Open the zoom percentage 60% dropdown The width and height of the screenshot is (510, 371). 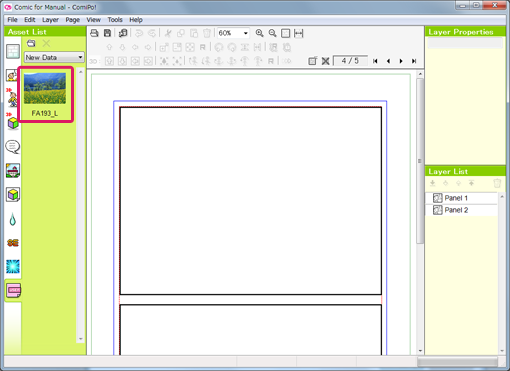(x=233, y=33)
